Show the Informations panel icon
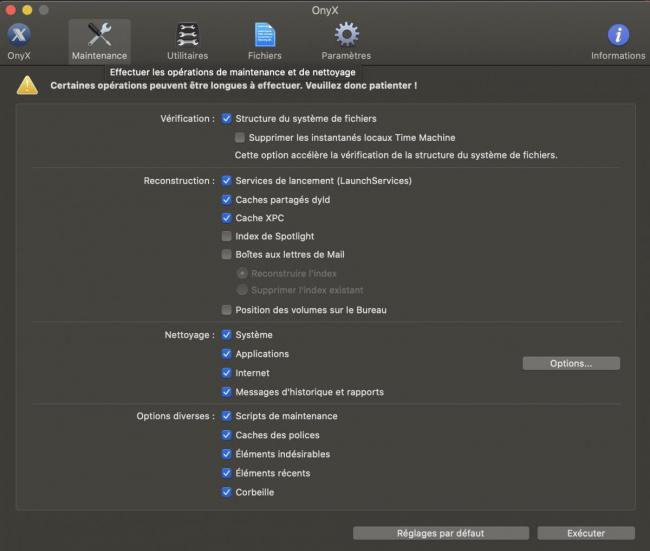Viewport: 650px width, 551px height. pos(618,36)
